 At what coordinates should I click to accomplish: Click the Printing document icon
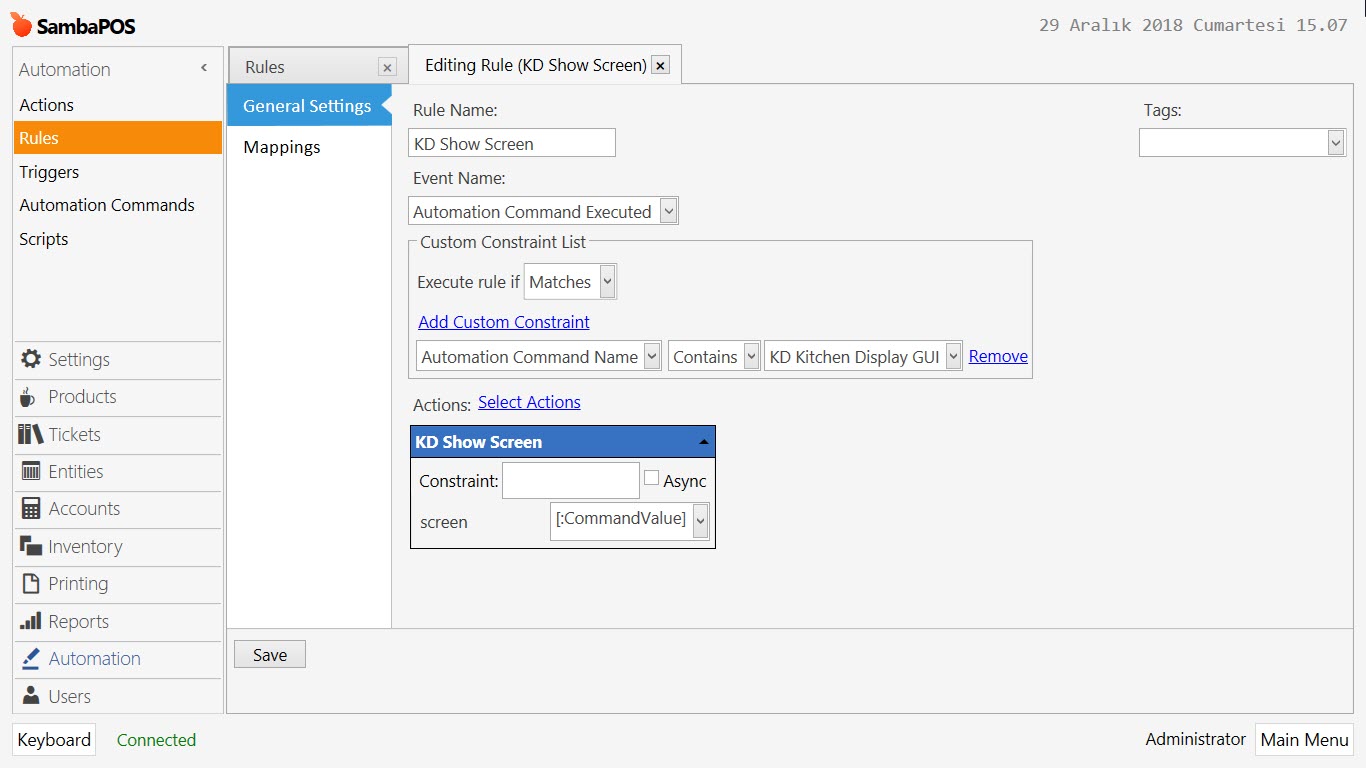point(31,583)
